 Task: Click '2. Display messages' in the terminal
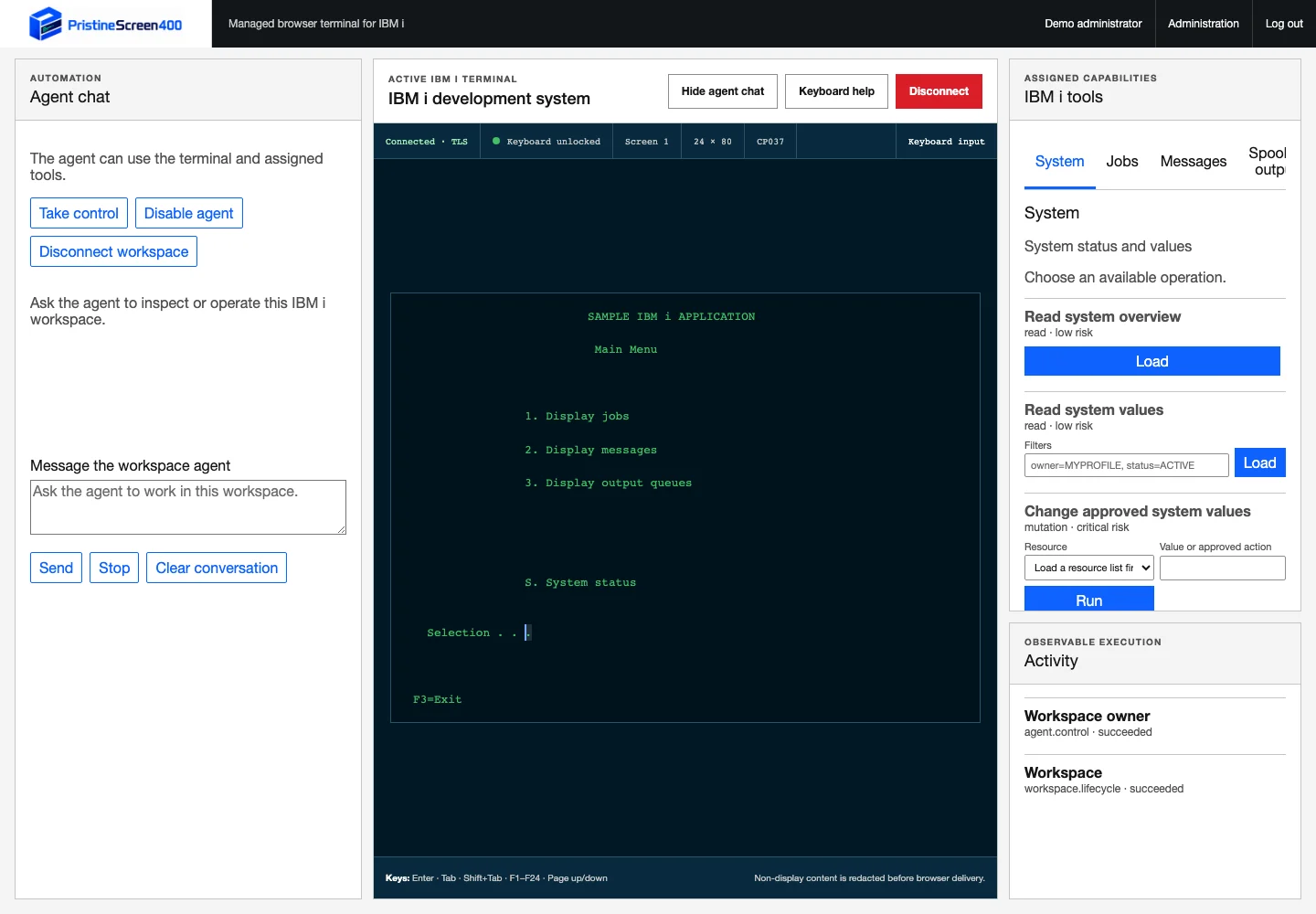pyautogui.click(x=590, y=450)
